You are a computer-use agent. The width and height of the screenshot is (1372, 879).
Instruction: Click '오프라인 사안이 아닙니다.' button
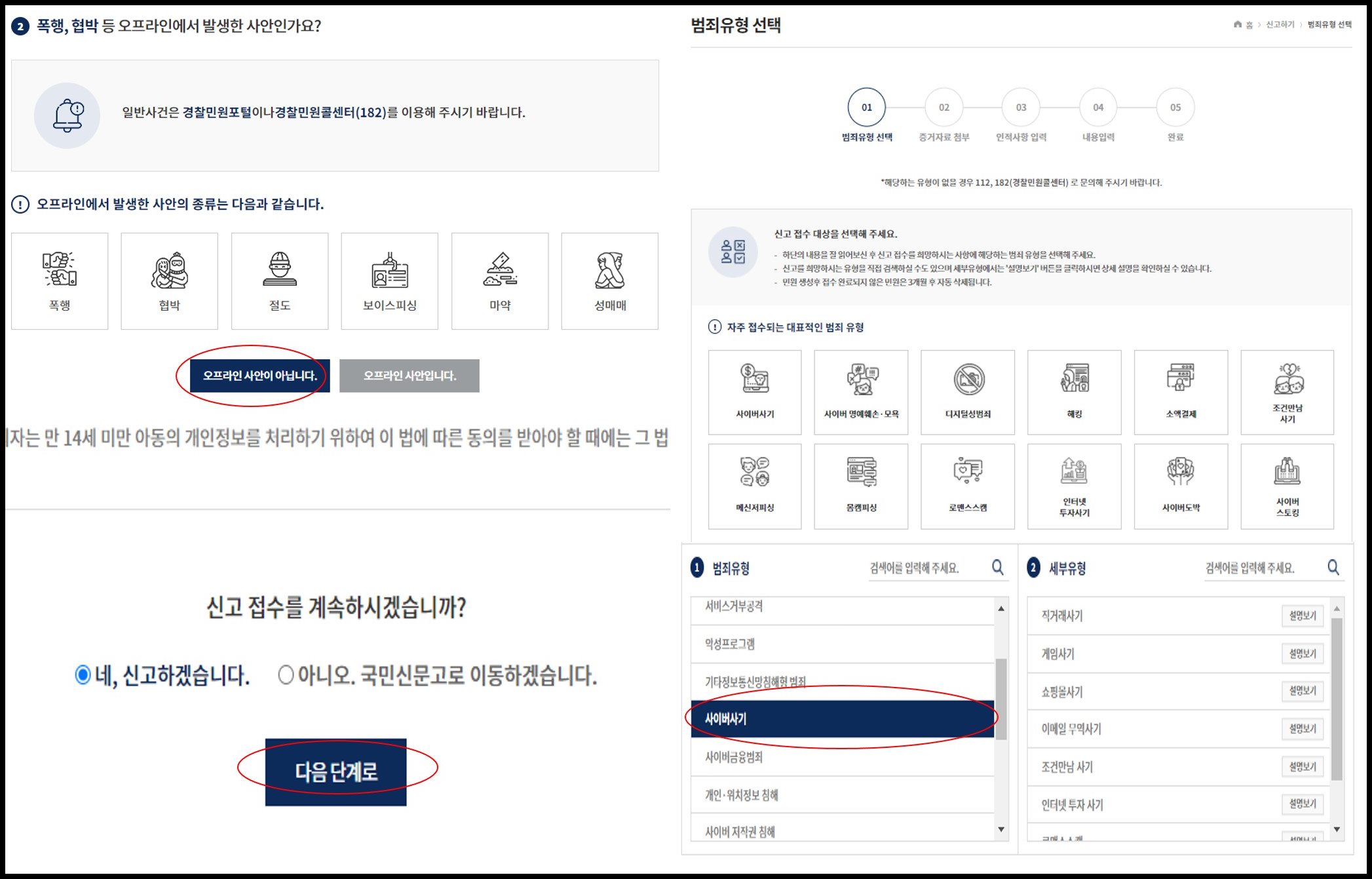(259, 376)
